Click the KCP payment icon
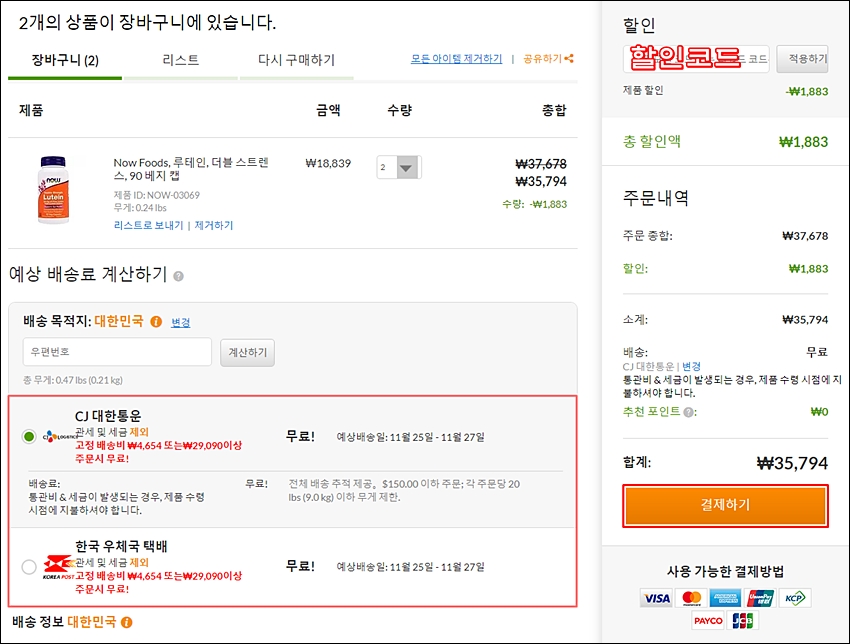 [x=795, y=598]
